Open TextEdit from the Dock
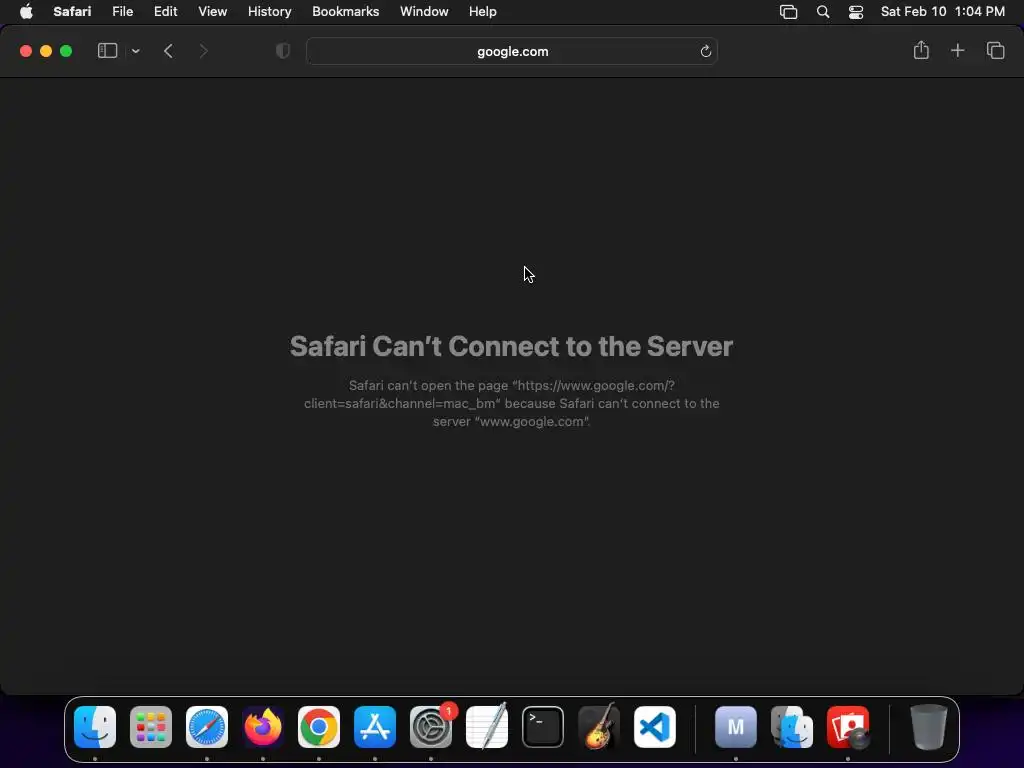Image resolution: width=1024 pixels, height=768 pixels. coord(487,727)
